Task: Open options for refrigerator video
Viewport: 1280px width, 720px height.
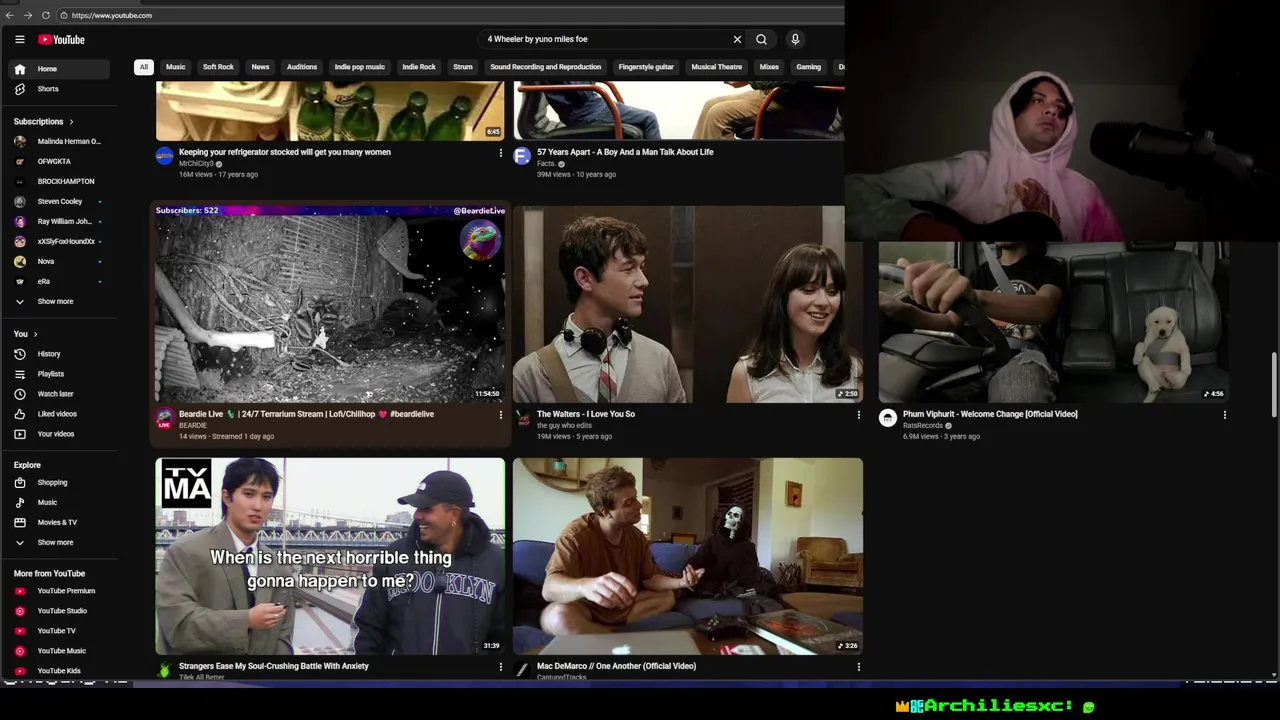Action: click(501, 153)
